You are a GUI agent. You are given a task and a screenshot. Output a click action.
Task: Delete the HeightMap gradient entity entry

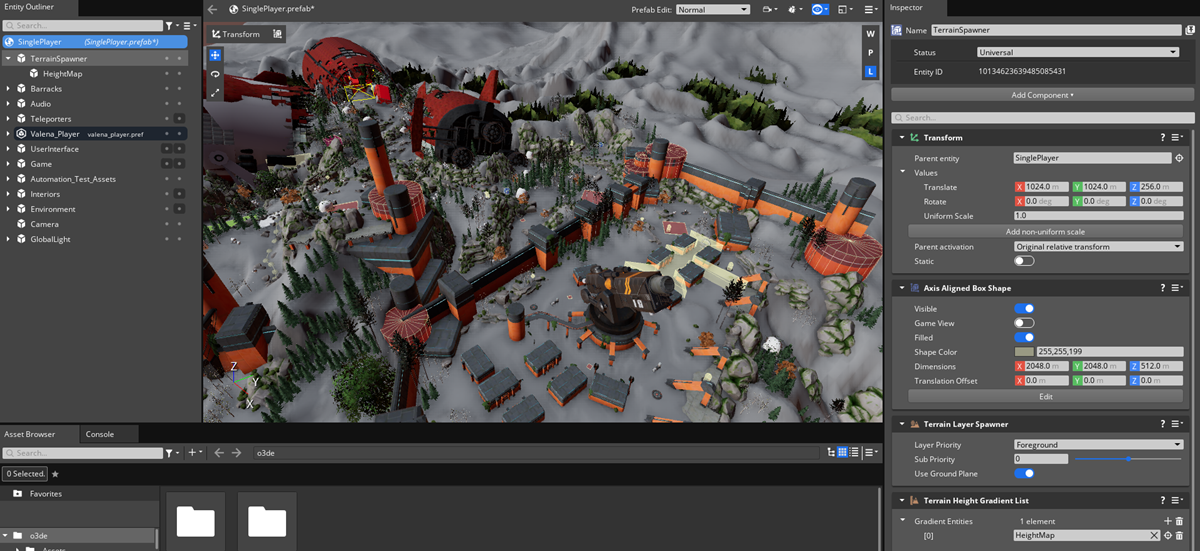tap(1179, 535)
